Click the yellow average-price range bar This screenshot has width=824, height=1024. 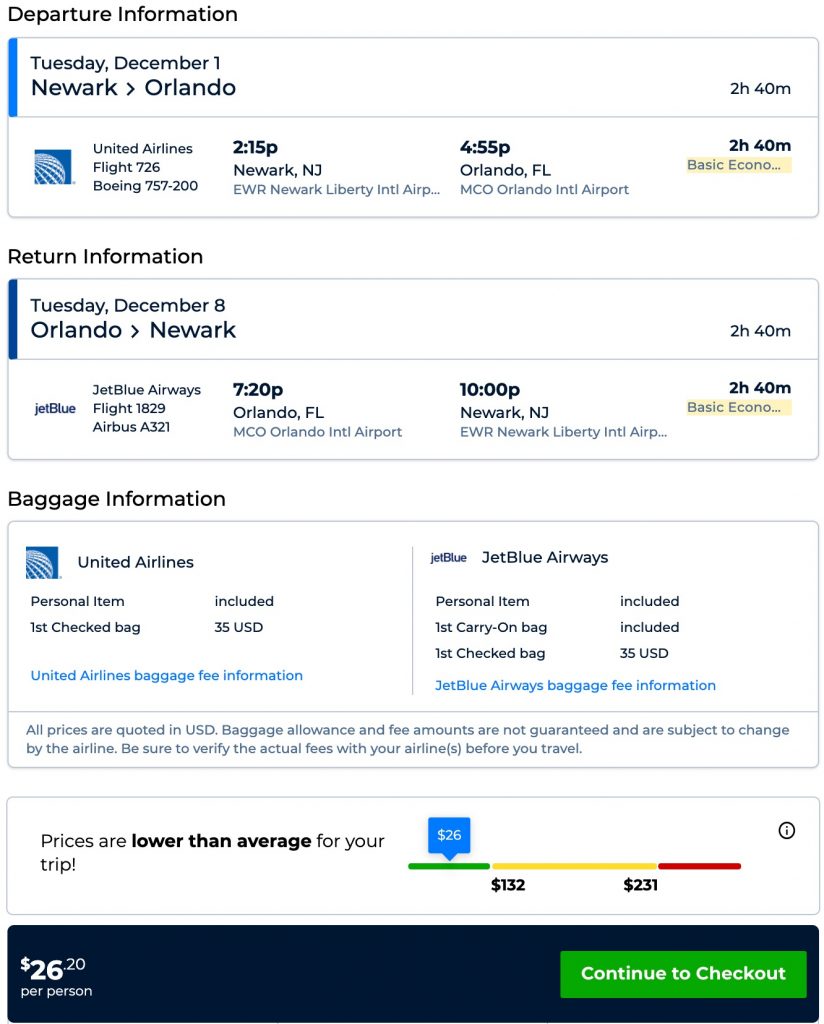point(574,866)
